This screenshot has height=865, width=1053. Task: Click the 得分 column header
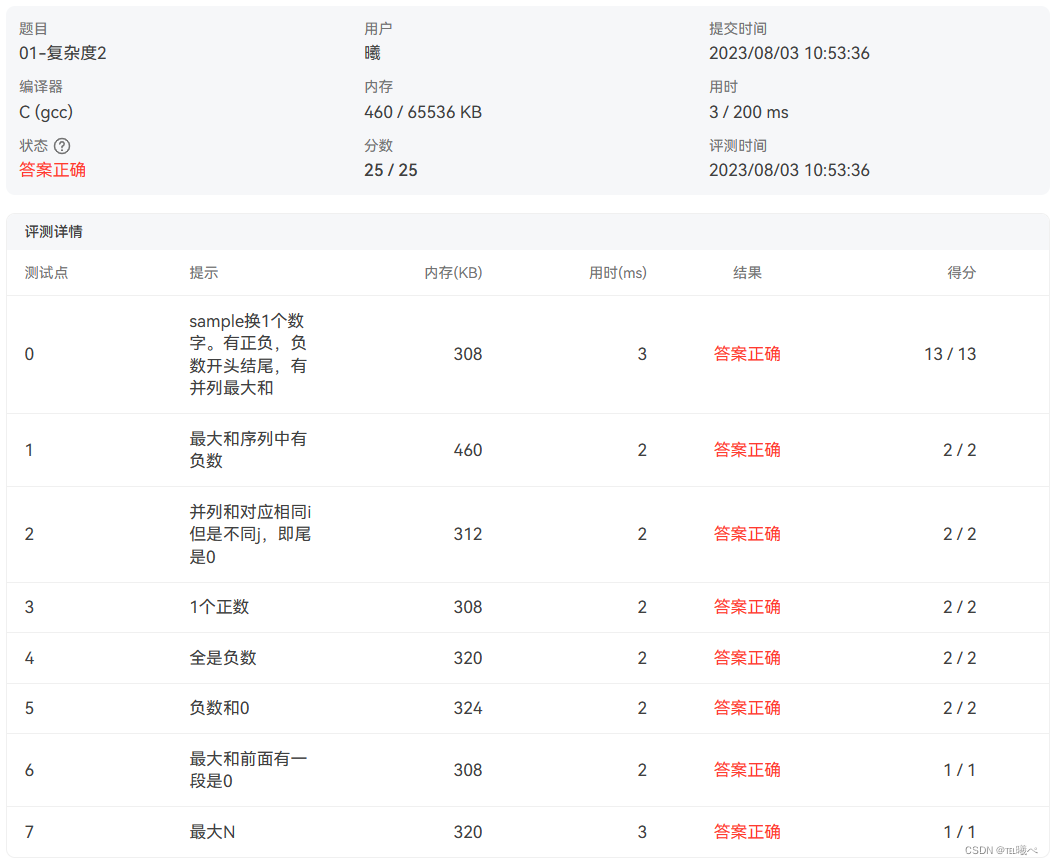961,272
